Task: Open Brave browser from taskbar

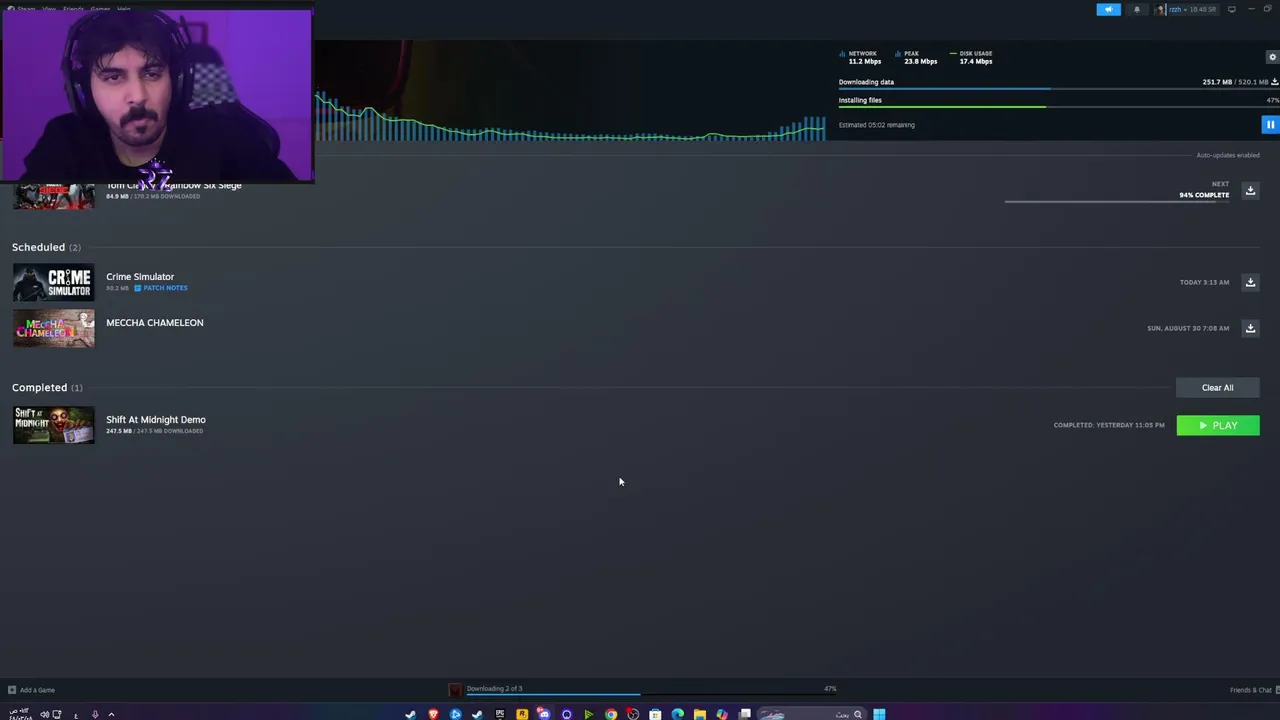Action: (x=433, y=714)
